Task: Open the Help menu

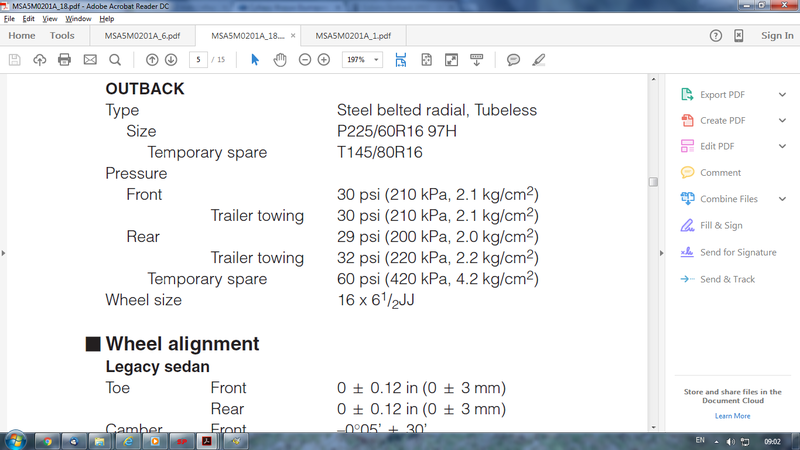Action: 107,19
